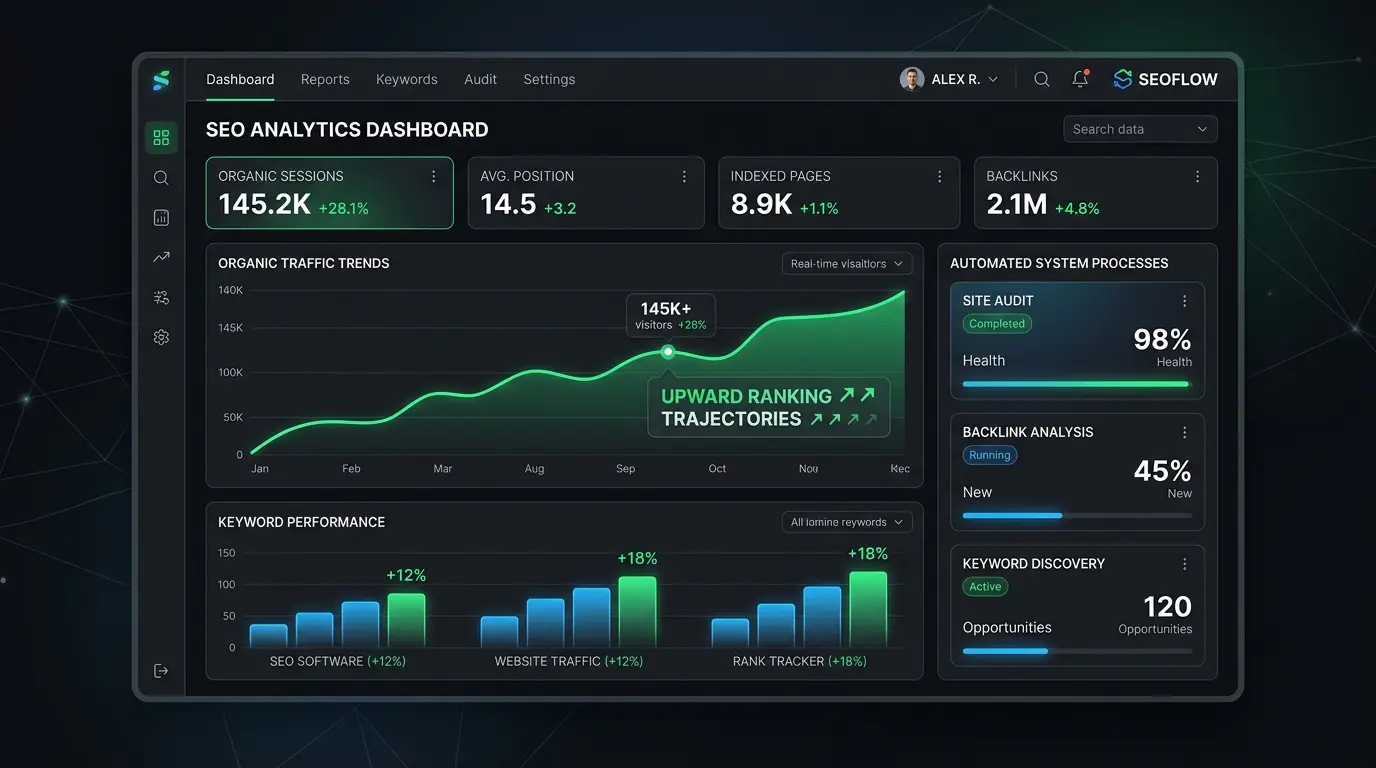Image resolution: width=1376 pixels, height=768 pixels.
Task: Open the sidebar settings gear icon
Action: (x=161, y=337)
